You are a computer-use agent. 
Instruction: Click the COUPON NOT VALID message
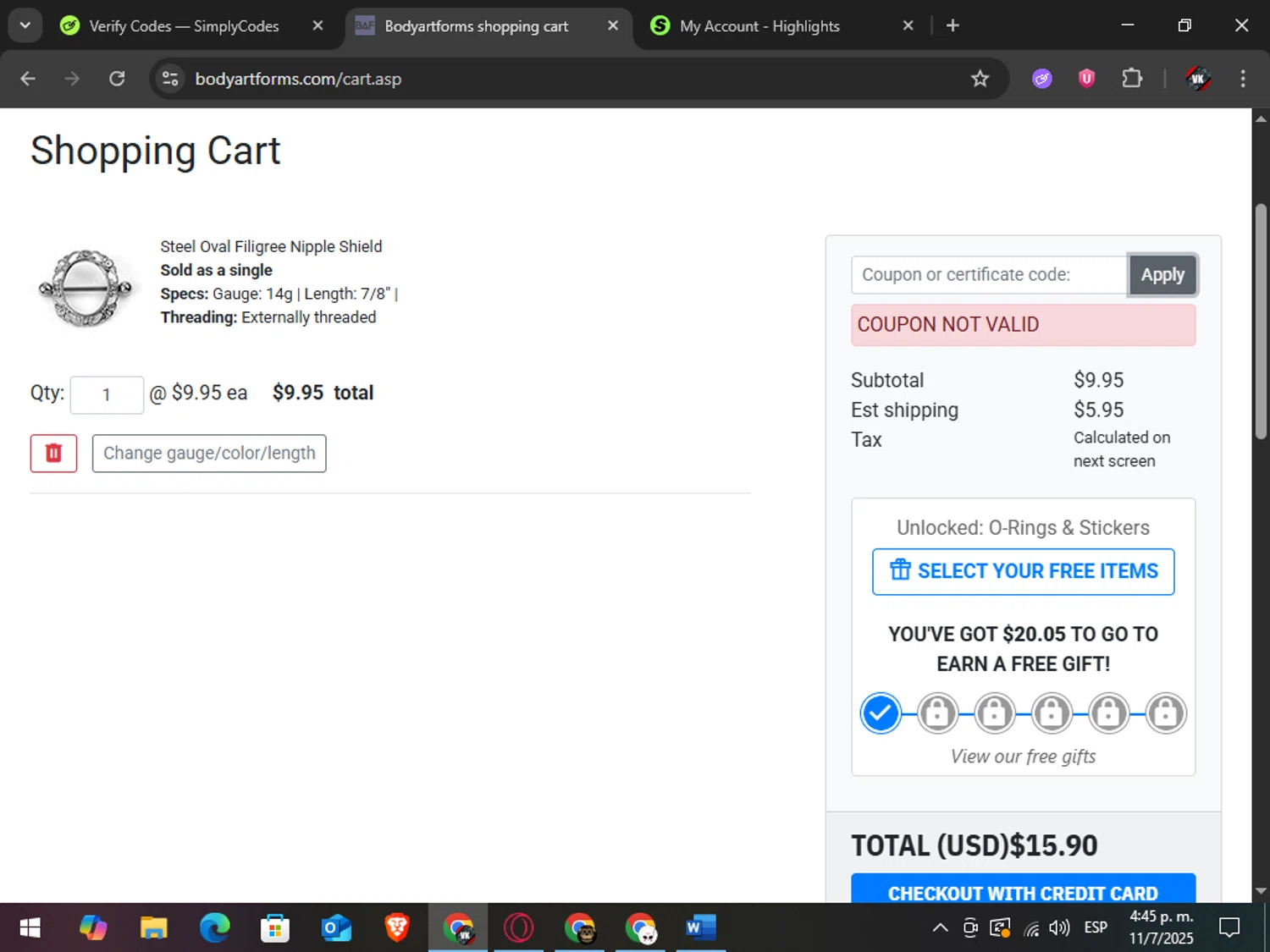point(1023,325)
